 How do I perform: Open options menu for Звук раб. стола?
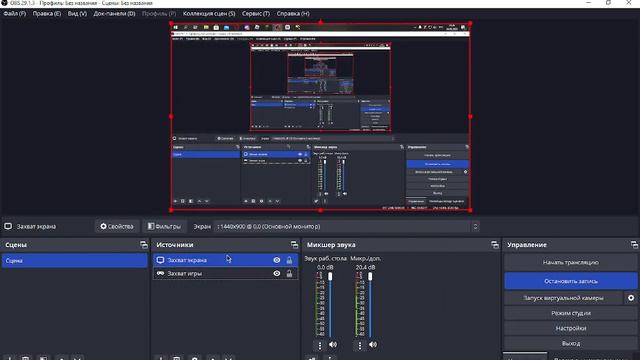pos(320,345)
